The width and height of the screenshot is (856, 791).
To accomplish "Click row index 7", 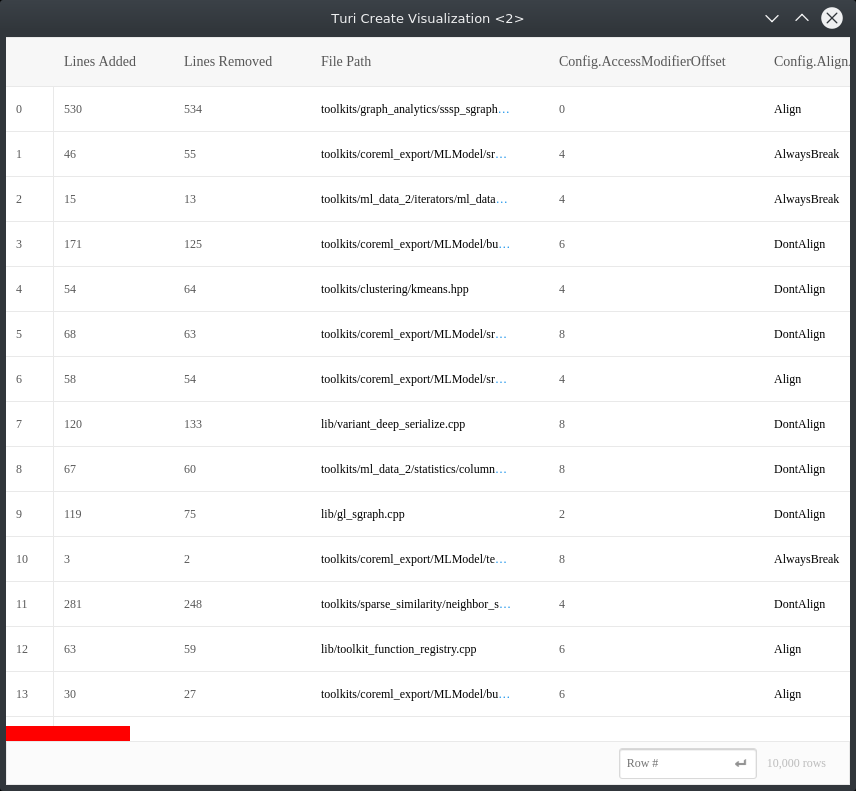I will pos(19,424).
